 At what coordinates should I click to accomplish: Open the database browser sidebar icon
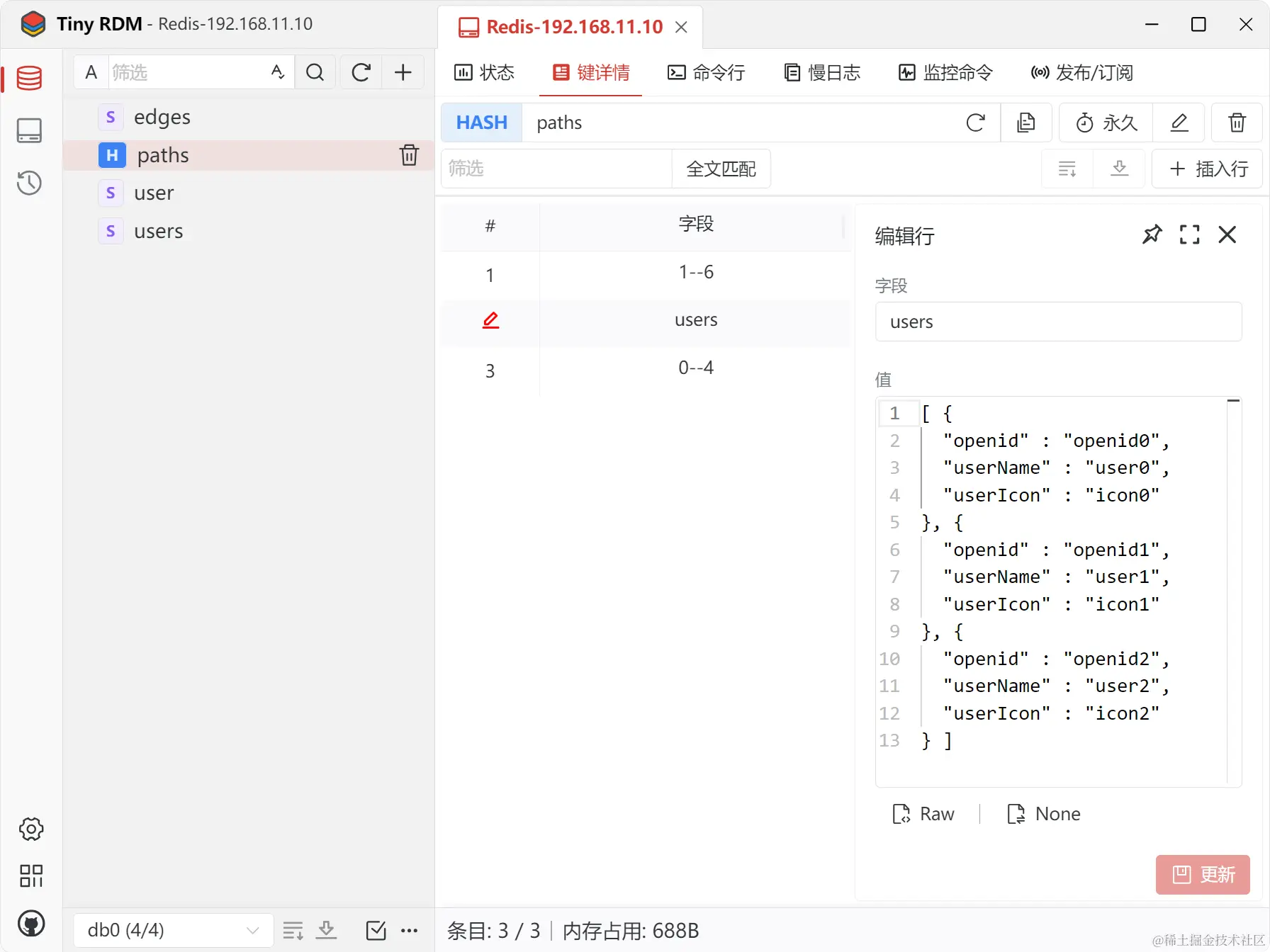coord(29,78)
